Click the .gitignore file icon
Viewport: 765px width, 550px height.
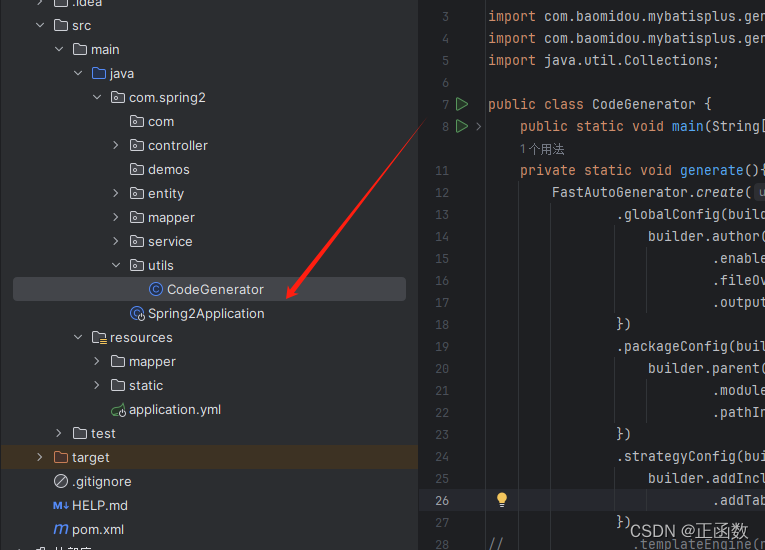[60, 481]
